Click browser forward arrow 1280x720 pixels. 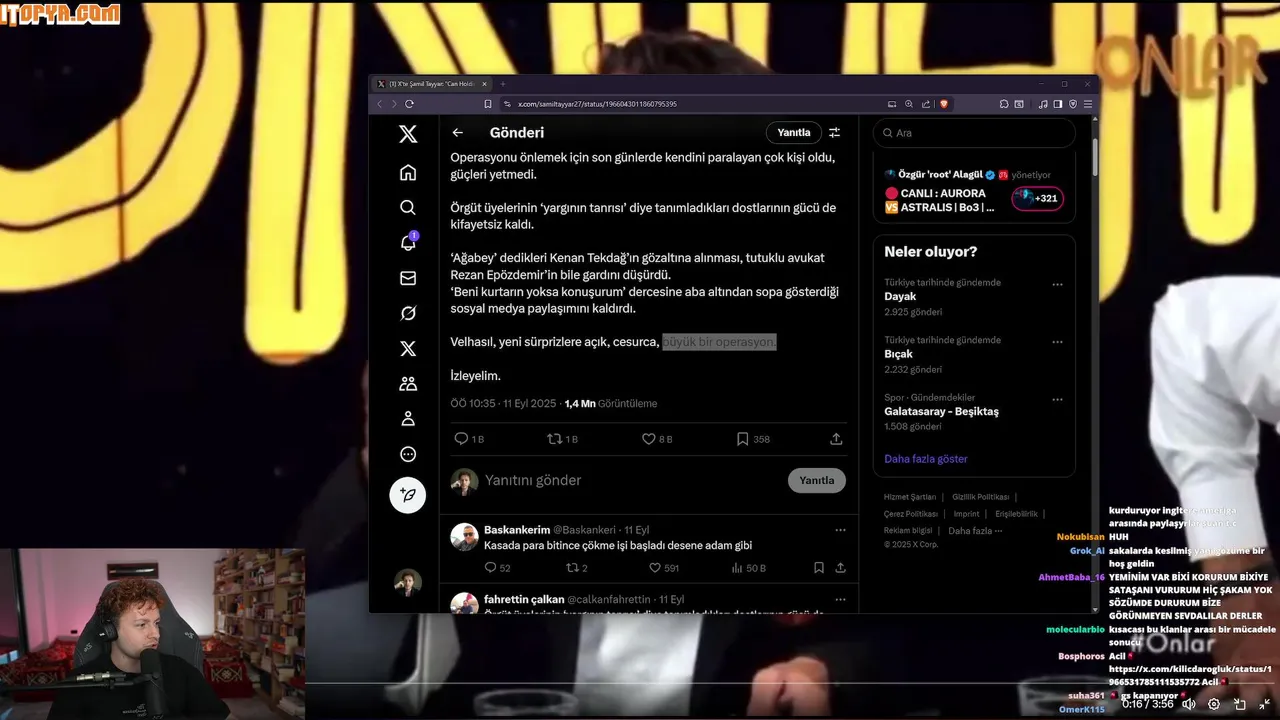[x=393, y=104]
